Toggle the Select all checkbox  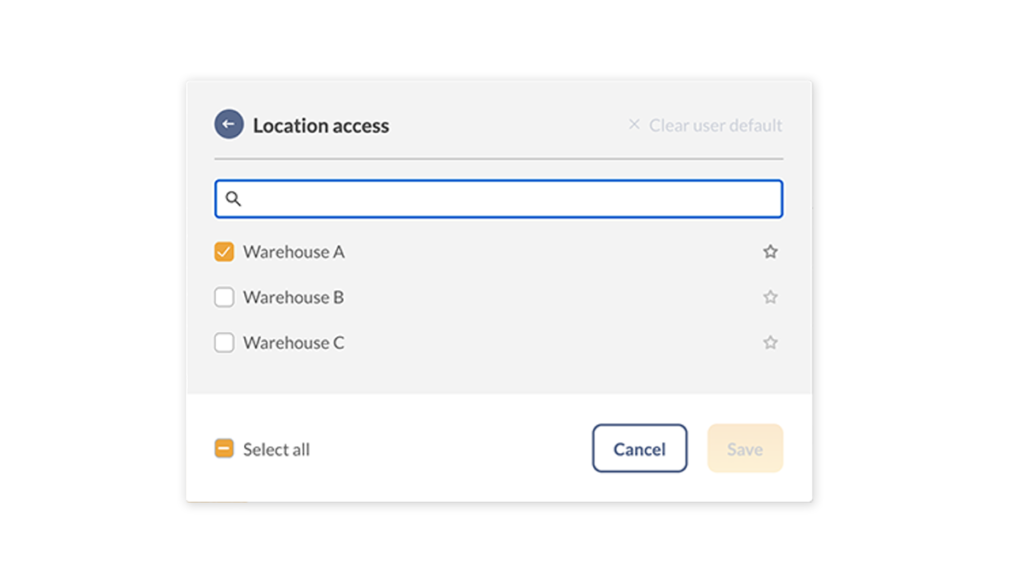click(224, 449)
